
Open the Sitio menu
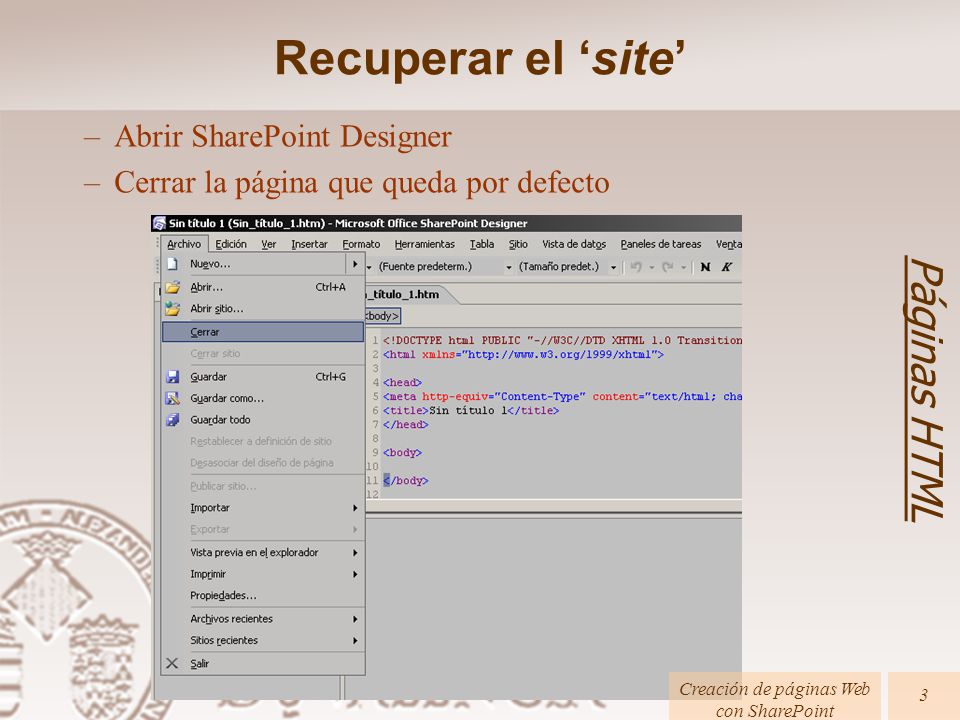[x=518, y=244]
